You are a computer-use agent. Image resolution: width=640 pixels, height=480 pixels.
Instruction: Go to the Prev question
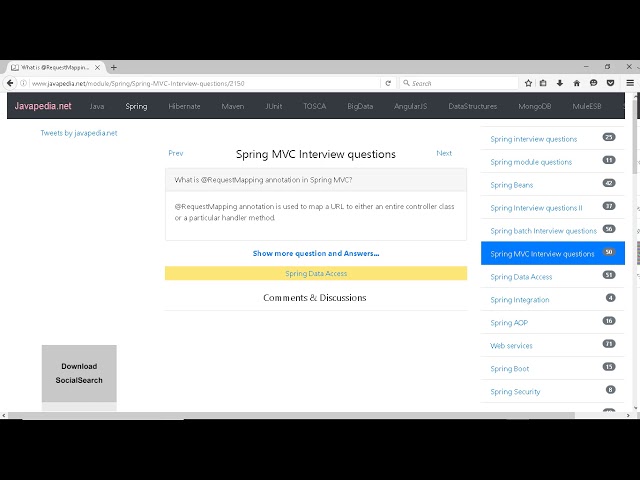coord(176,153)
